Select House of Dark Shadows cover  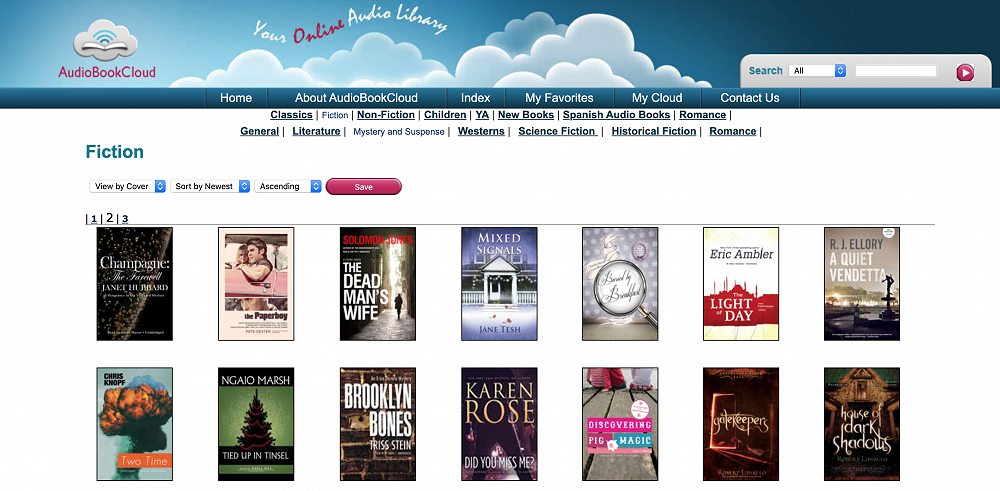click(862, 424)
